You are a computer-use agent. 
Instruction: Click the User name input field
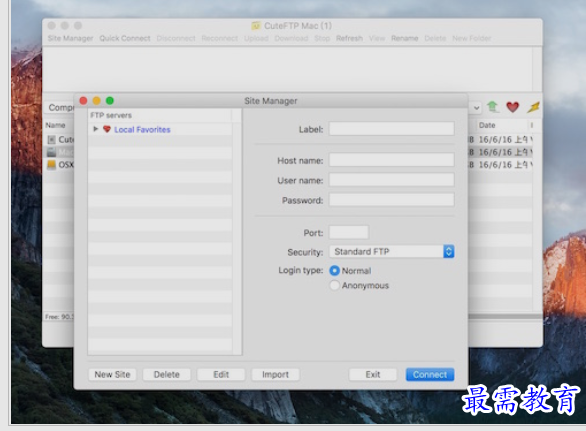392,180
